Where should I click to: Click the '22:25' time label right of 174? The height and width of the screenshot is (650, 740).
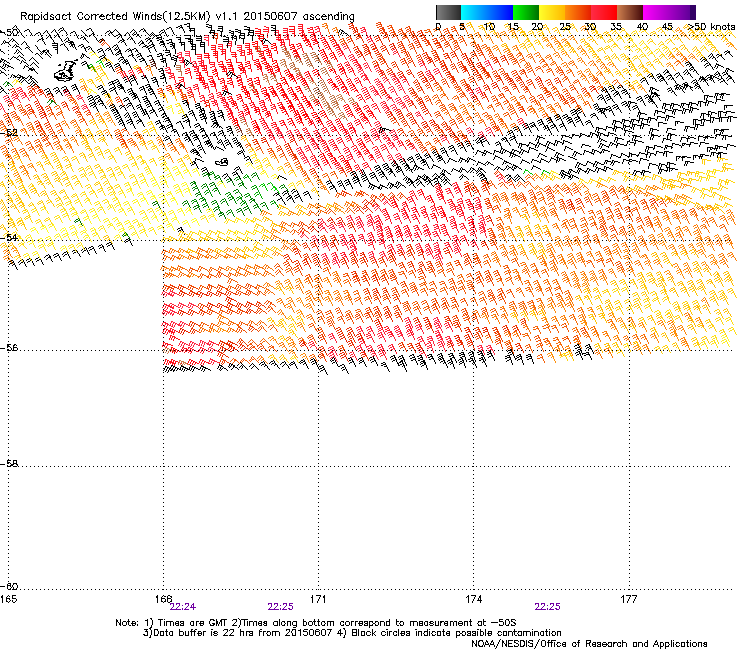(x=547, y=607)
